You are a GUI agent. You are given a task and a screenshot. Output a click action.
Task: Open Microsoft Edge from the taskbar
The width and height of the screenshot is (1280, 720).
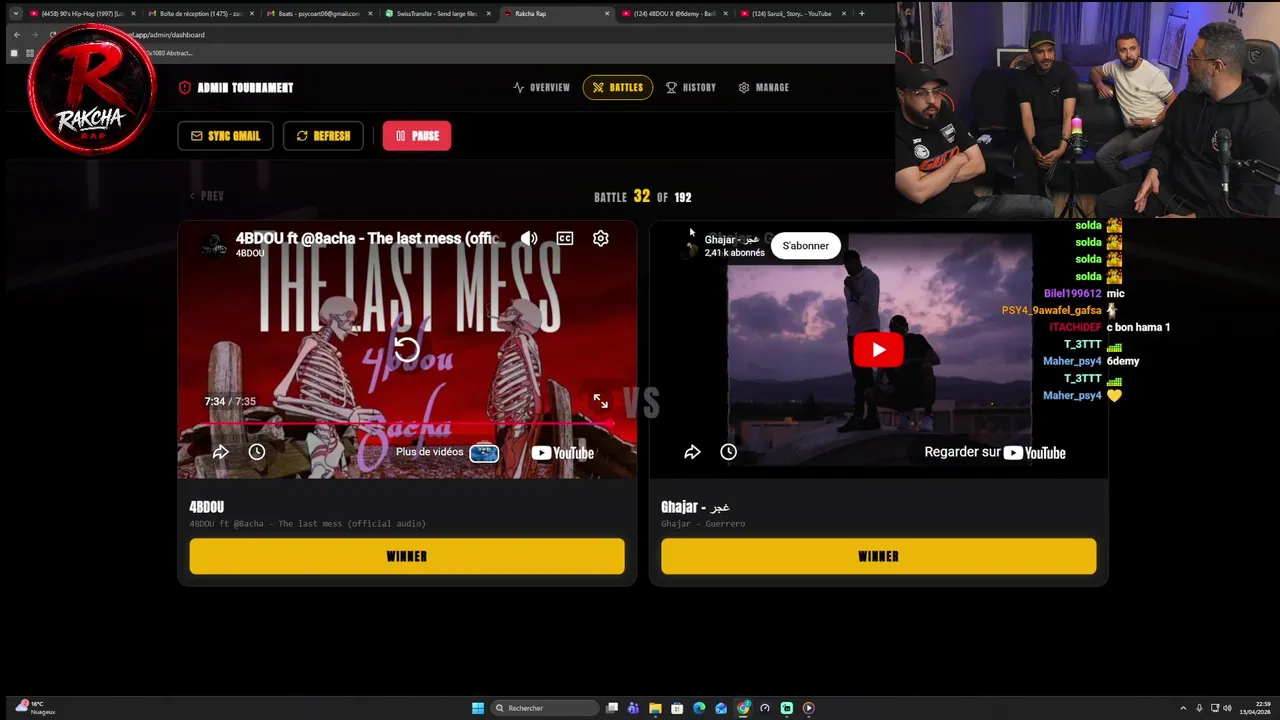point(699,708)
